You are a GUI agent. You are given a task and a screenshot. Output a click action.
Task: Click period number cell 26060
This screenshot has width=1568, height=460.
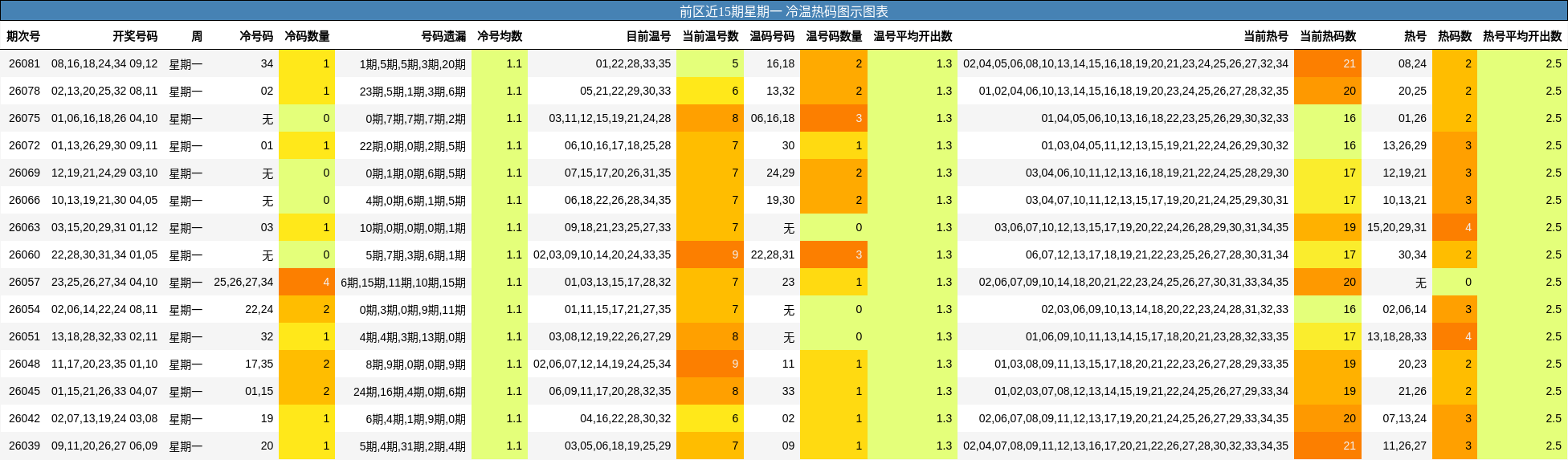tap(24, 254)
